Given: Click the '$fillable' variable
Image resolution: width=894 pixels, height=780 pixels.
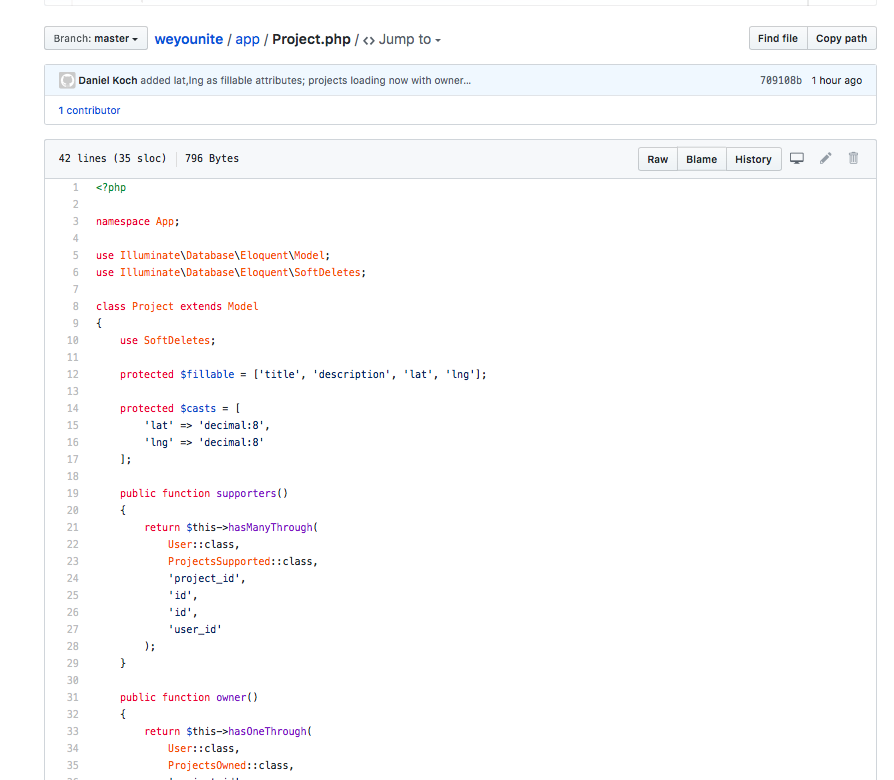Looking at the screenshot, I should (x=207, y=374).
